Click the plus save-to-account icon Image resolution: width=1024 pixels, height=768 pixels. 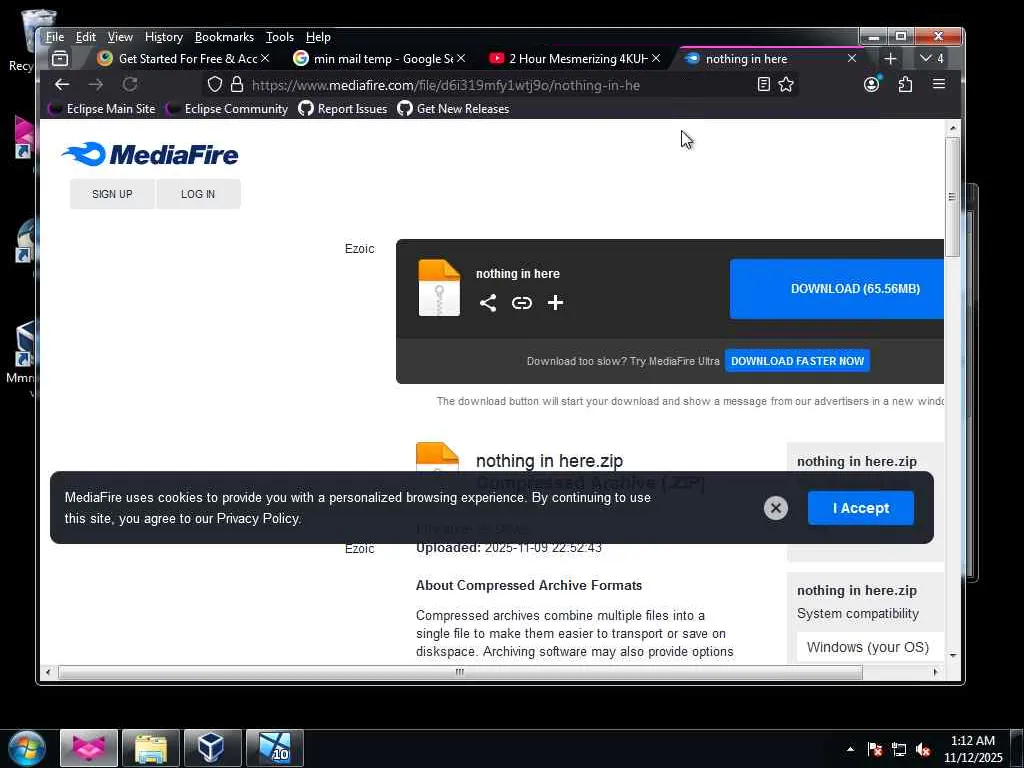555,302
